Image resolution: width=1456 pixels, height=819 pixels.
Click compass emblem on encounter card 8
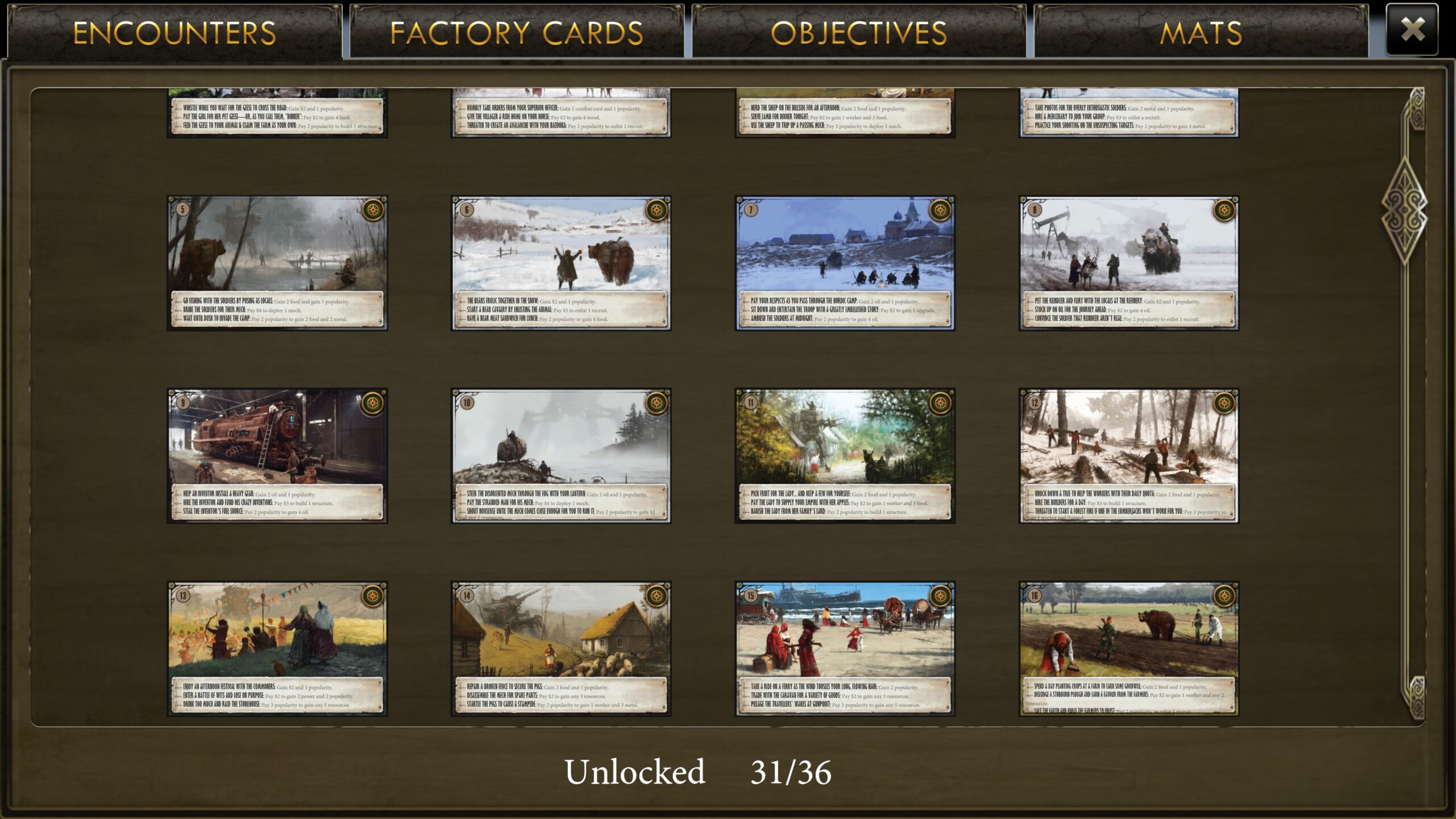pyautogui.click(x=1224, y=210)
